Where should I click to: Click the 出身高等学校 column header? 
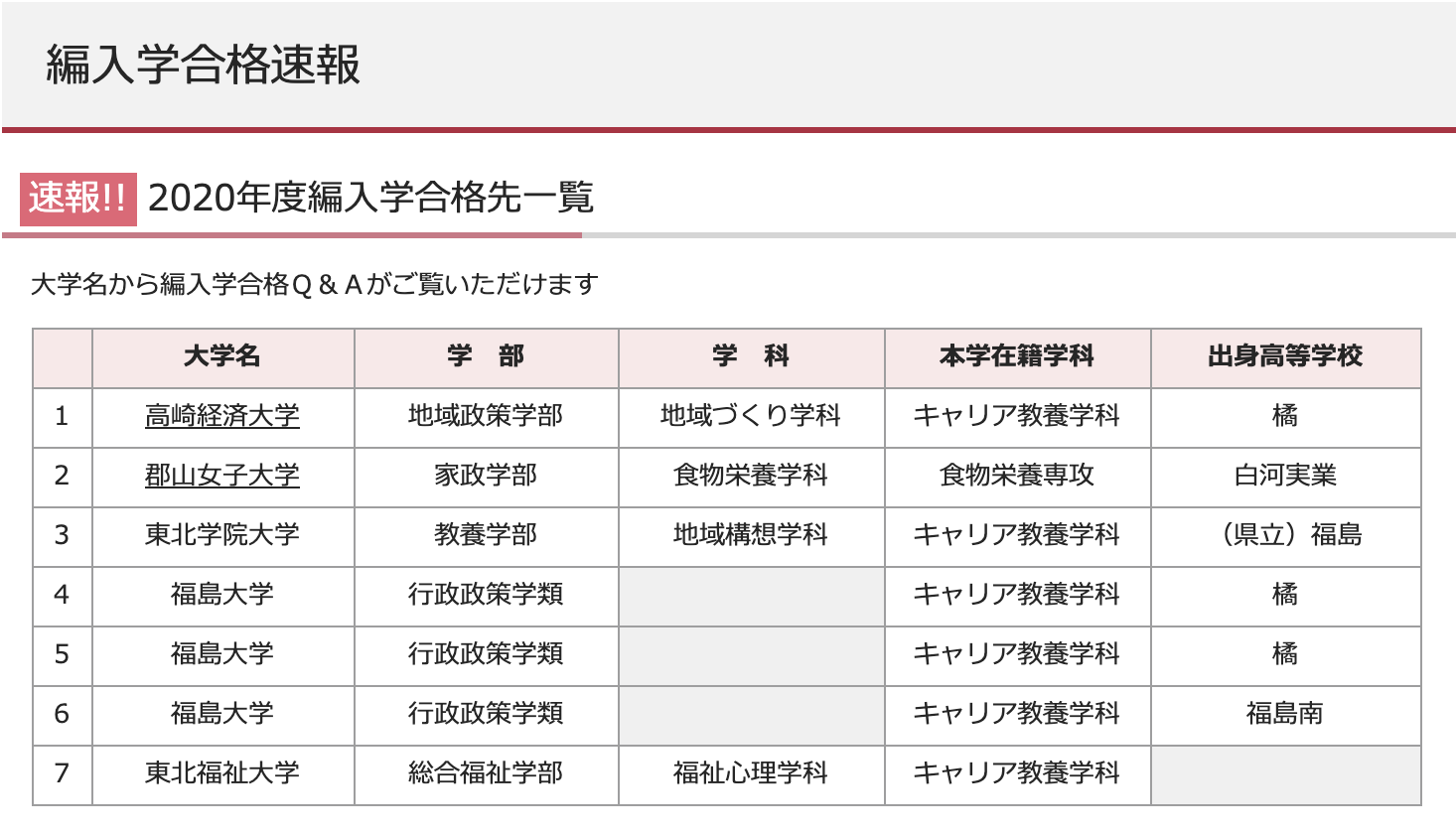(1285, 356)
